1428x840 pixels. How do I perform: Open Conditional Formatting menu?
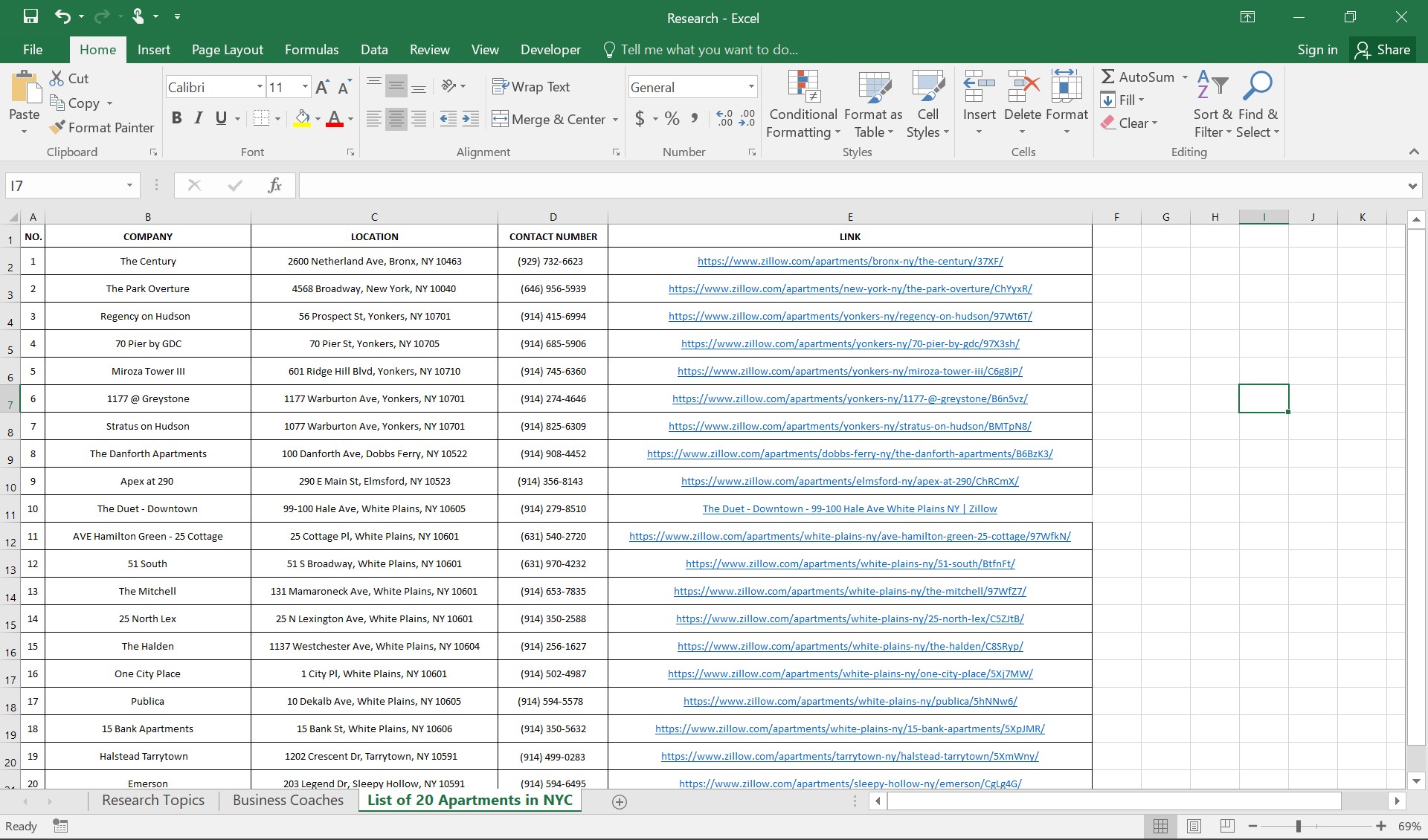pyautogui.click(x=803, y=104)
